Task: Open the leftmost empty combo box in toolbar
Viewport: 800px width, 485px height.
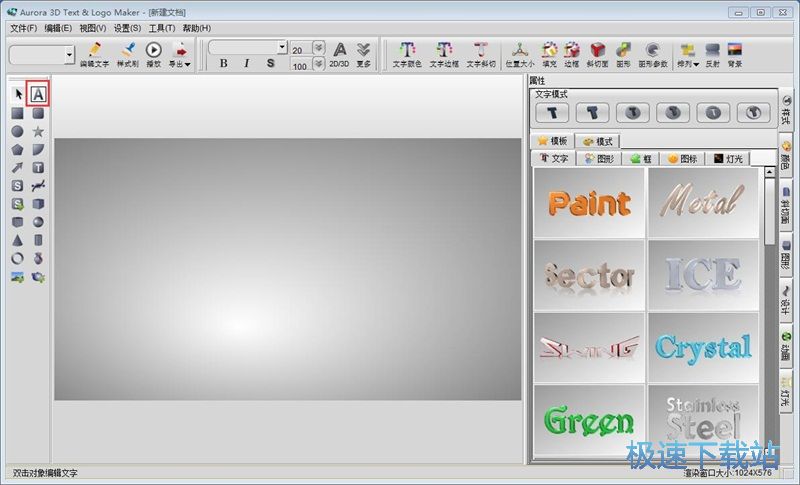Action: (69, 55)
